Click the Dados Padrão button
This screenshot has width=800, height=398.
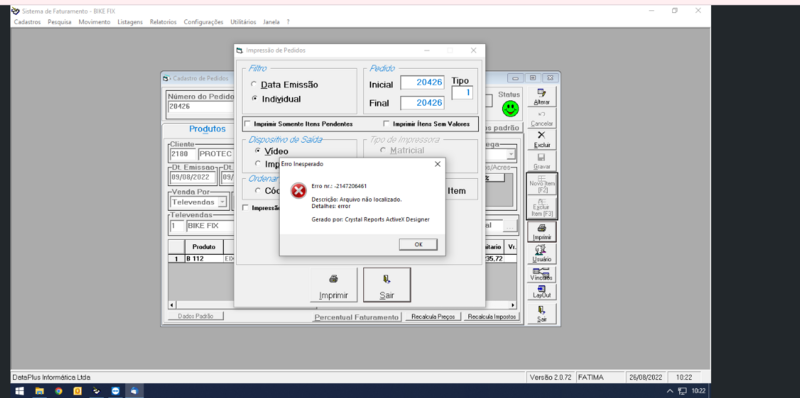coord(196,316)
